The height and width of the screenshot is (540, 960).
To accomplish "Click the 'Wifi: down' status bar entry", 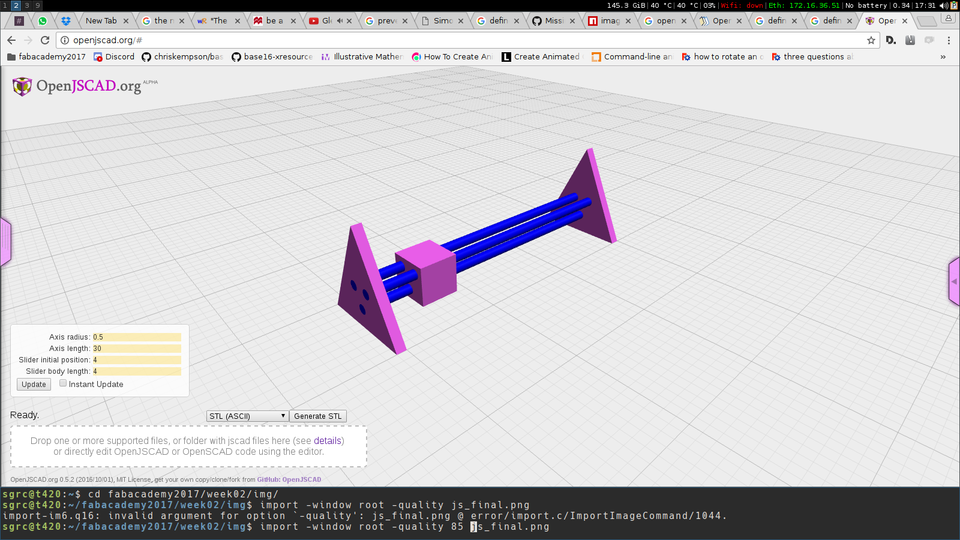I will pyautogui.click(x=741, y=5).
